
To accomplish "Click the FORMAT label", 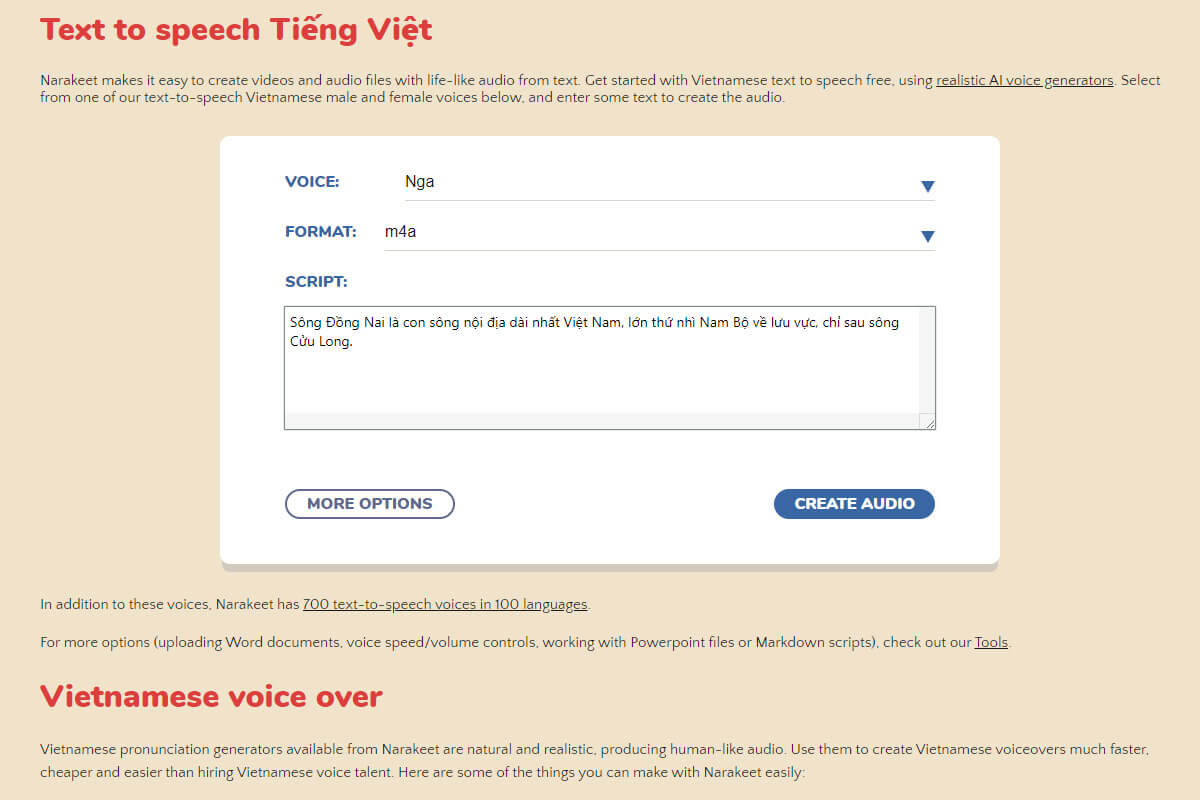I will (321, 232).
